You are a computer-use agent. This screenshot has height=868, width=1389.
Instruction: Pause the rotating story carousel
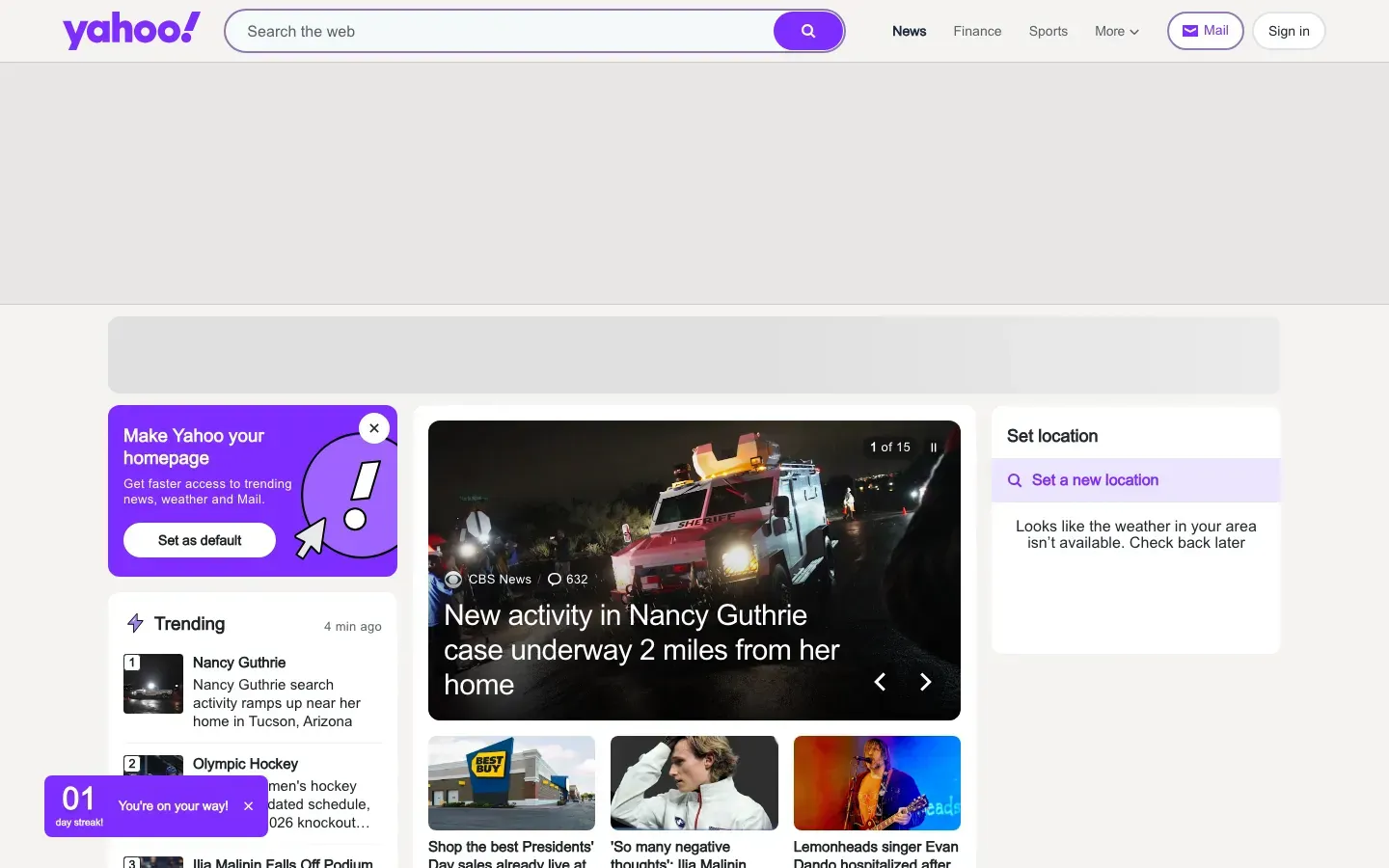934,448
